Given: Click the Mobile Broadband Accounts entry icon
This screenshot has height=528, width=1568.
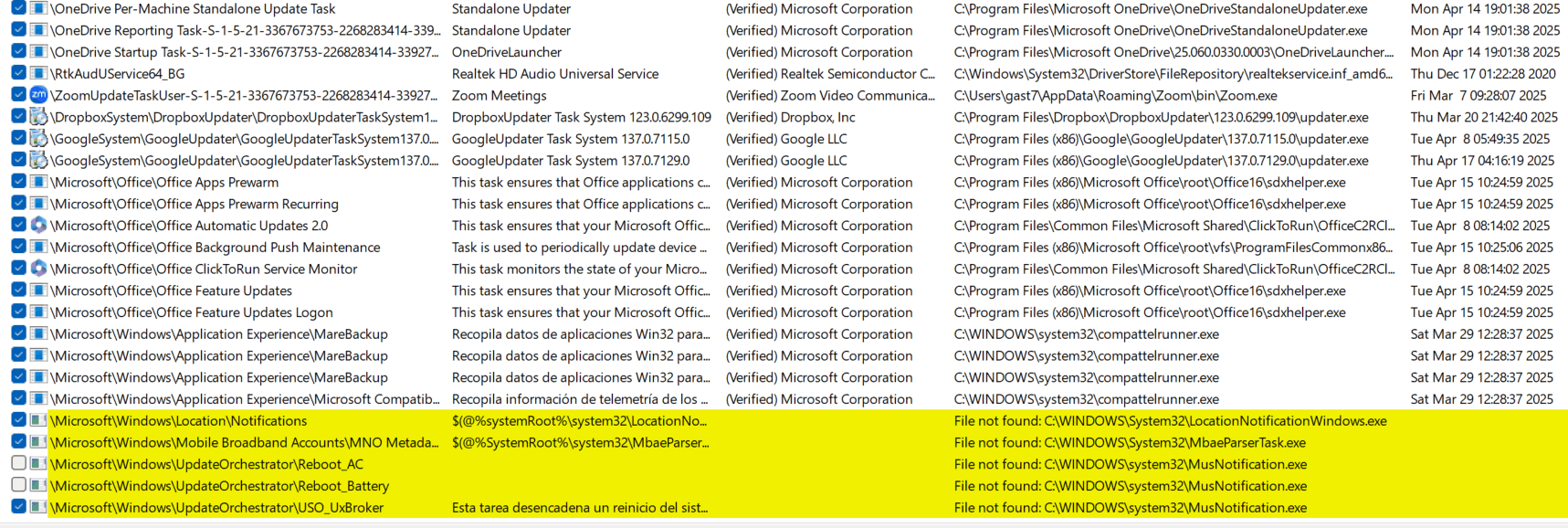Looking at the screenshot, I should 38,442.
